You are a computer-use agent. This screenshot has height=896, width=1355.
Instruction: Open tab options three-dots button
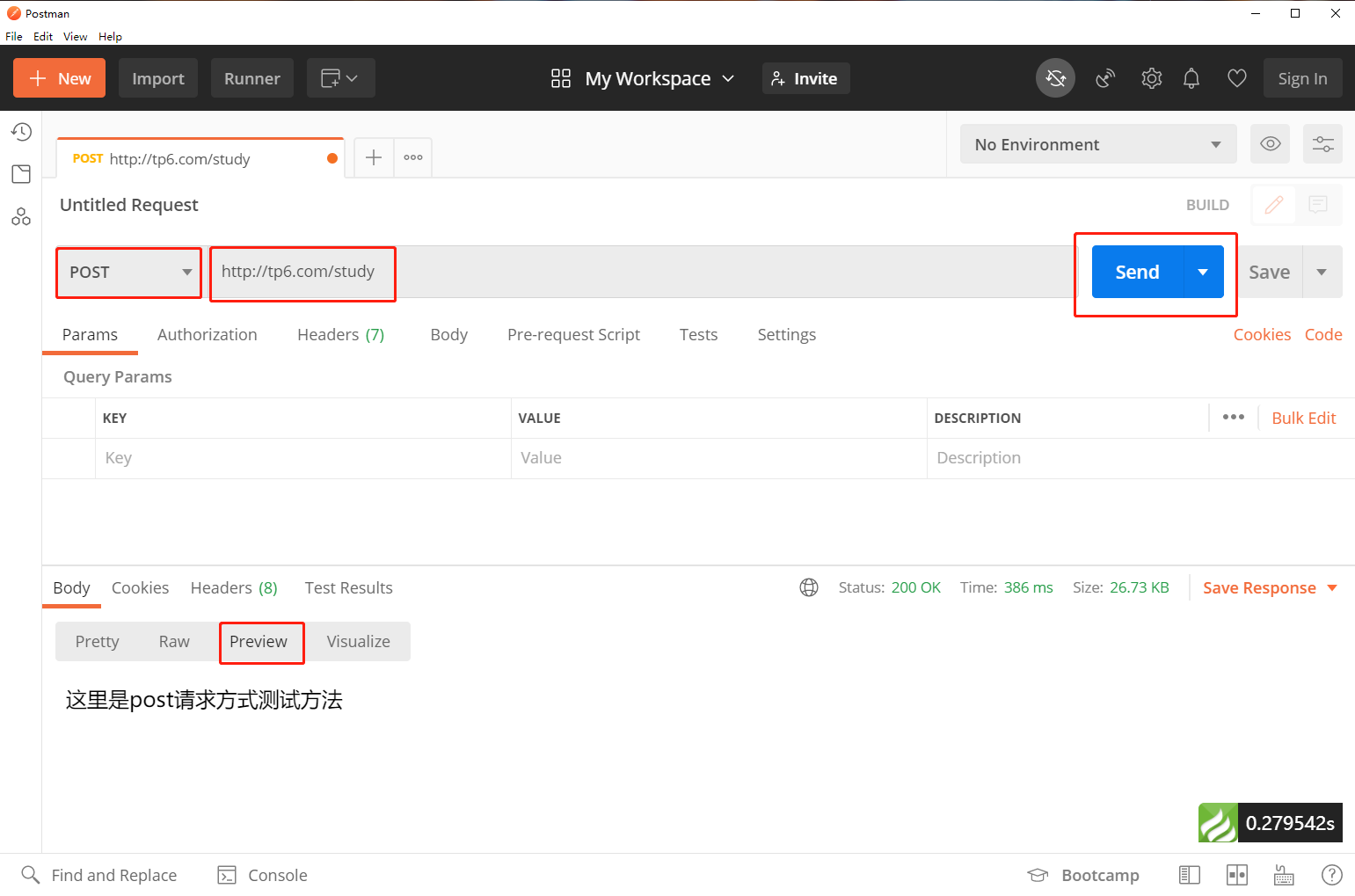coord(413,157)
